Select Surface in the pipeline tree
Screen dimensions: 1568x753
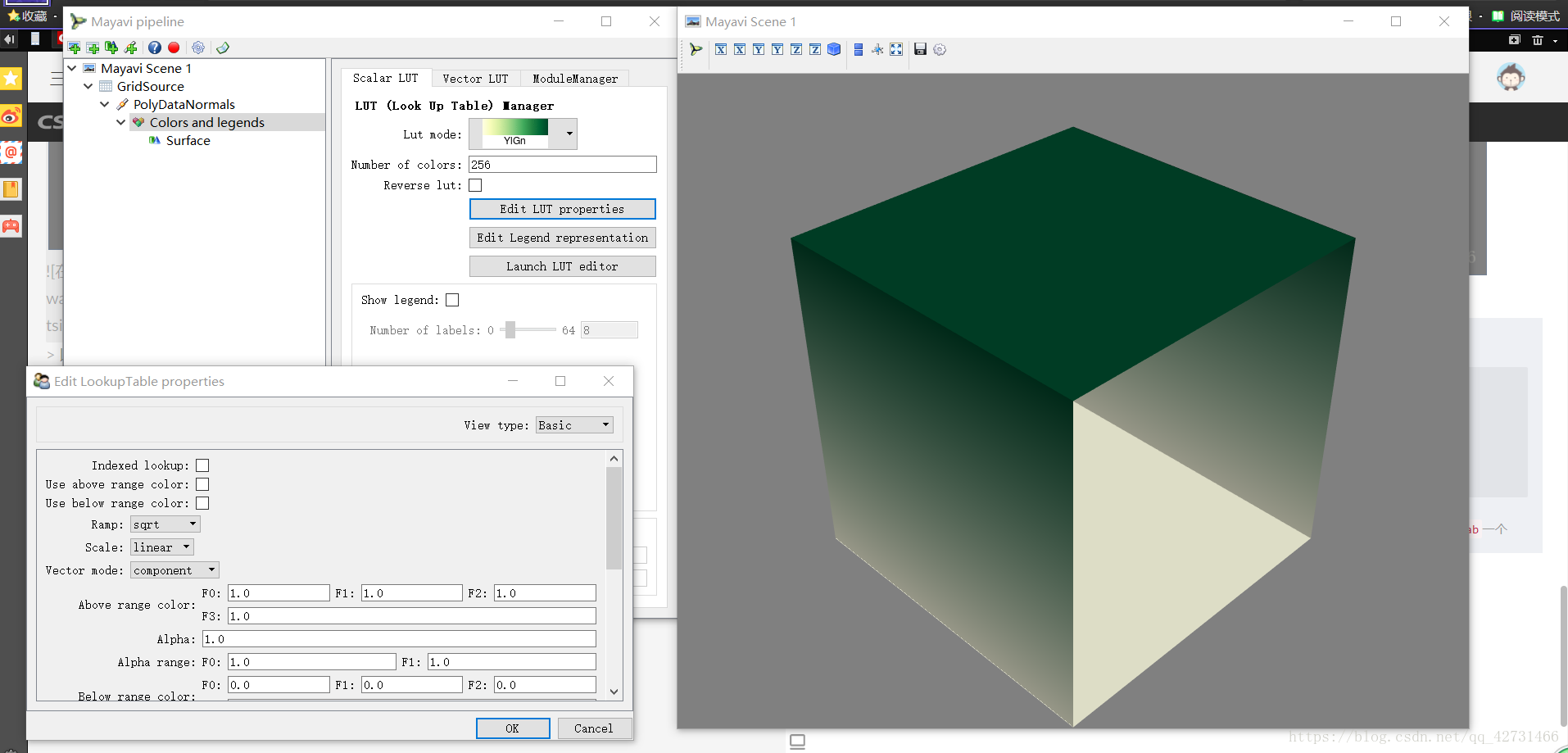(188, 140)
